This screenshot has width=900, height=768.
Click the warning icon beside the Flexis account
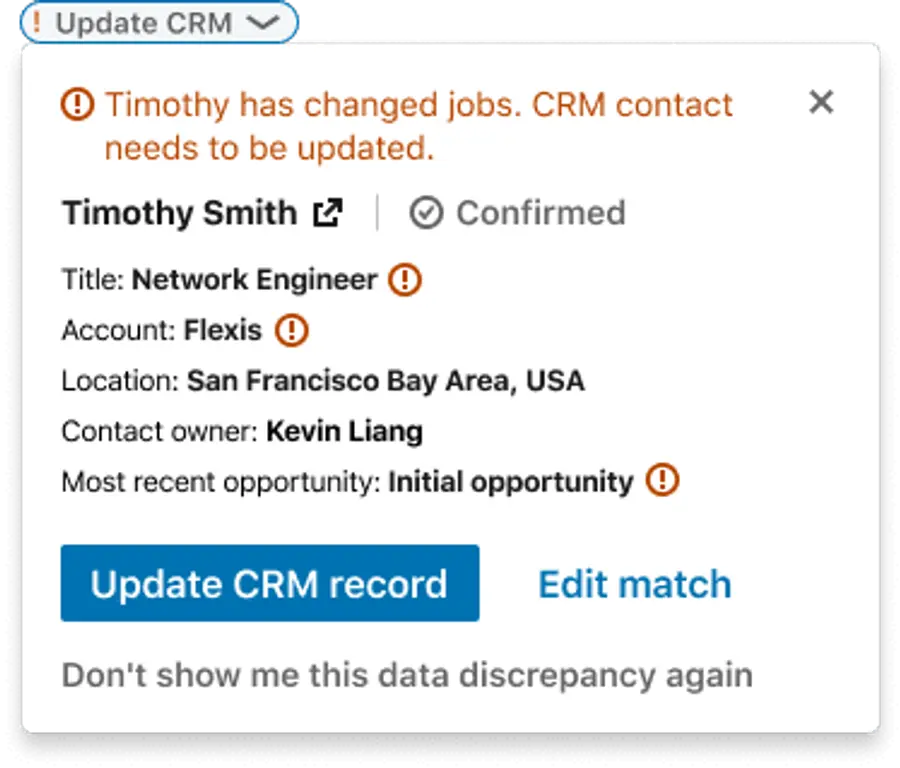tap(291, 330)
